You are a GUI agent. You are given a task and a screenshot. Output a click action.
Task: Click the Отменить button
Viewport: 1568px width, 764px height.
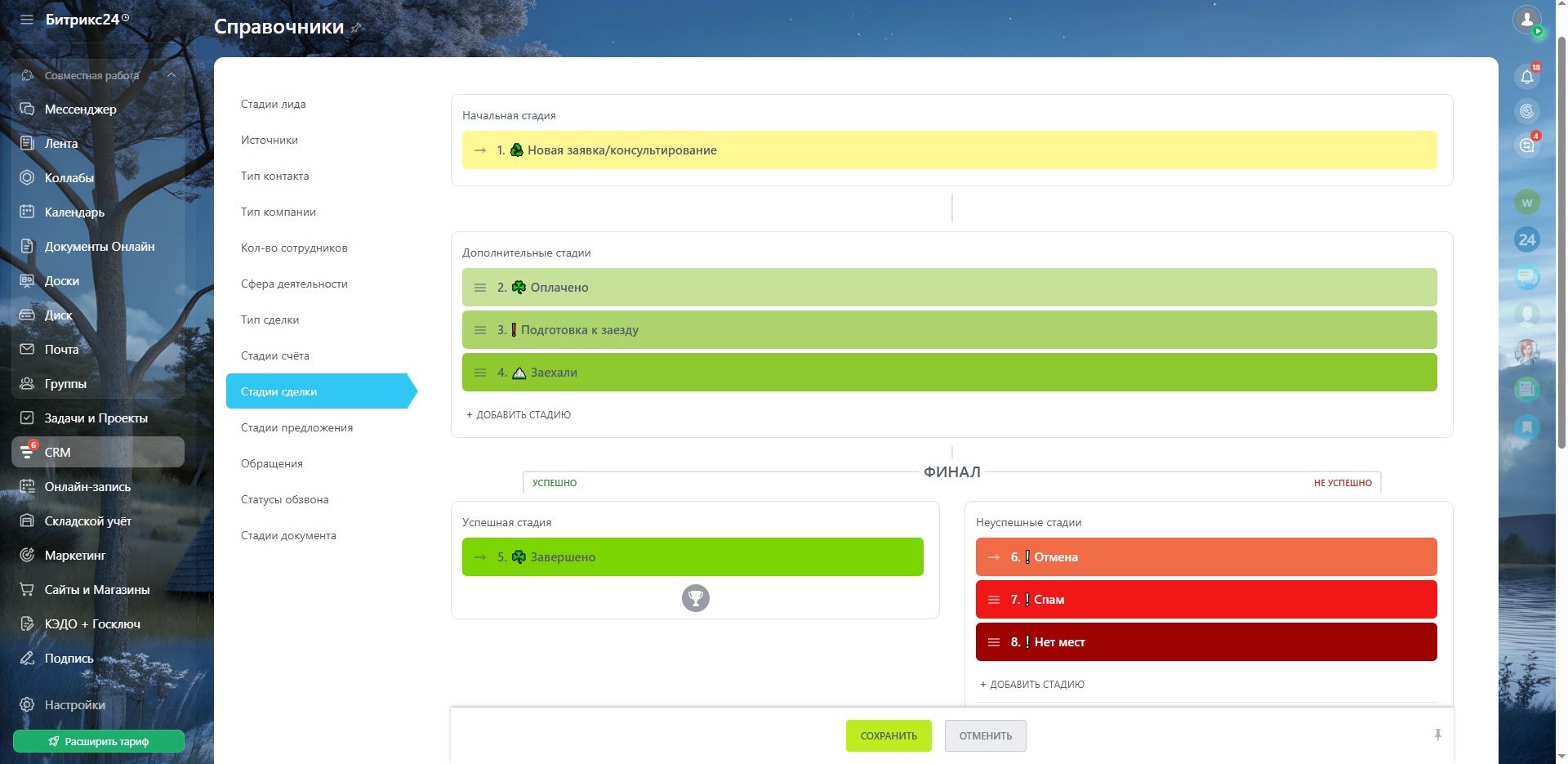[986, 736]
